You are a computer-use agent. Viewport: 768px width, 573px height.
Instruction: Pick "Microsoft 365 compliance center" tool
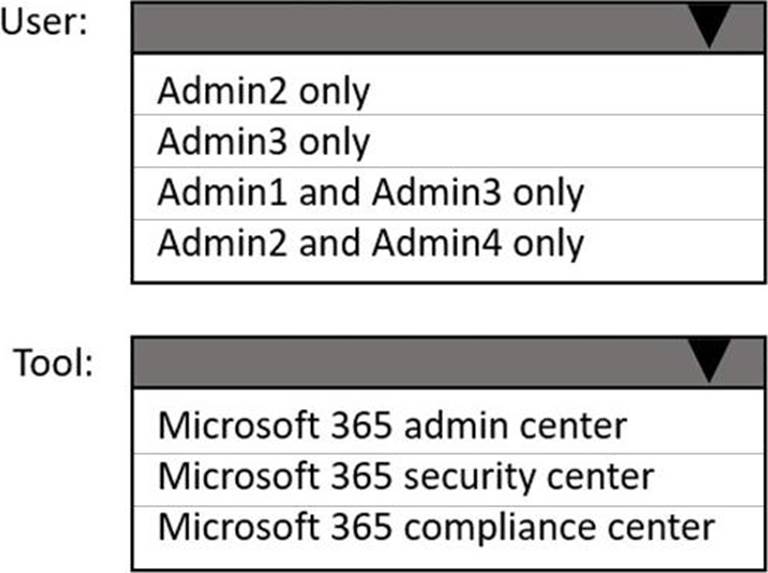[436, 526]
